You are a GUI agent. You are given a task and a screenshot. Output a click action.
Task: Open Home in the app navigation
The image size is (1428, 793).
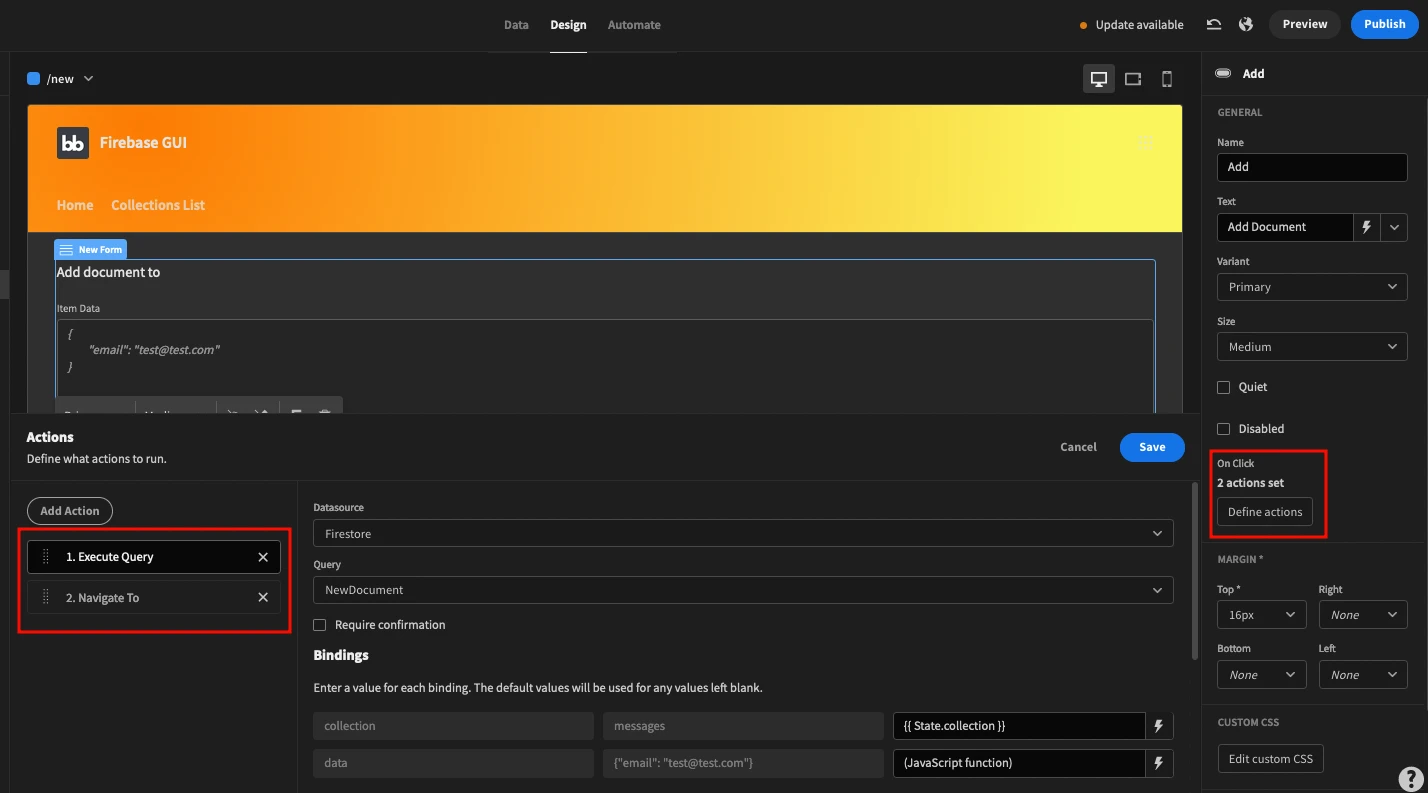(x=75, y=205)
